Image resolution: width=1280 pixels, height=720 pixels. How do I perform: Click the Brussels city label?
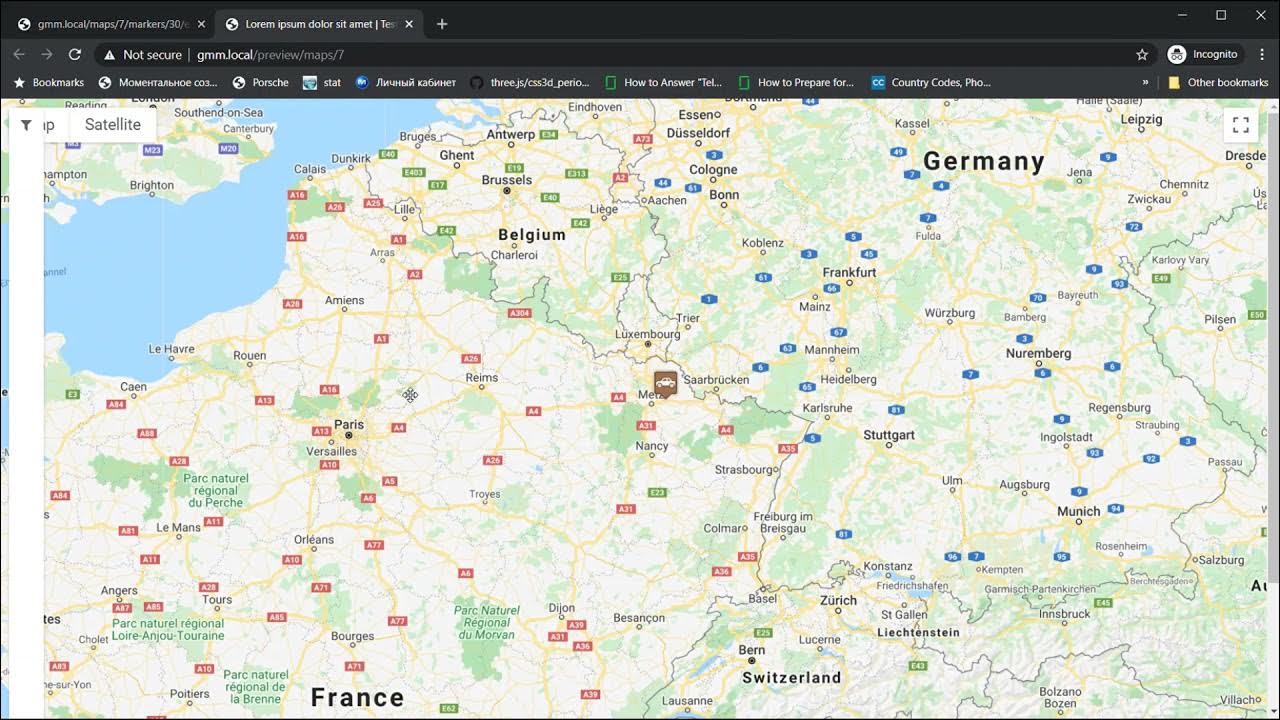pos(507,180)
